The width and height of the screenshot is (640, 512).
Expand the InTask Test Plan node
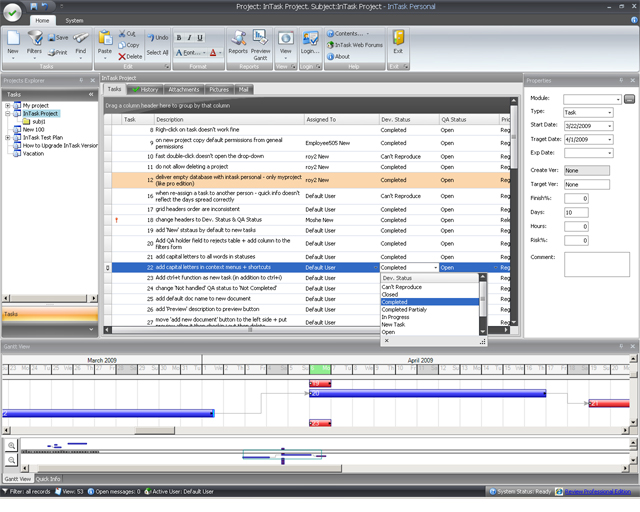(7, 138)
